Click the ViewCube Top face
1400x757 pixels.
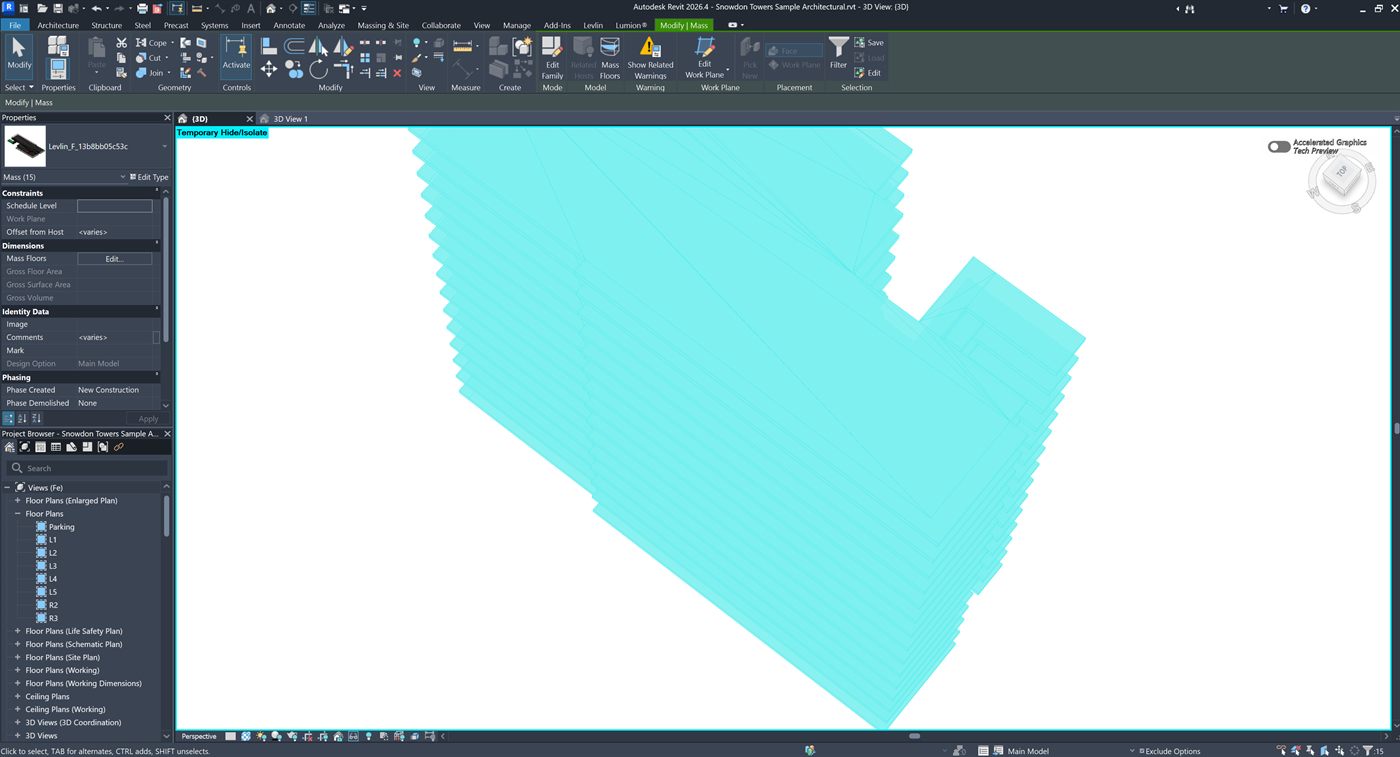pyautogui.click(x=1341, y=172)
